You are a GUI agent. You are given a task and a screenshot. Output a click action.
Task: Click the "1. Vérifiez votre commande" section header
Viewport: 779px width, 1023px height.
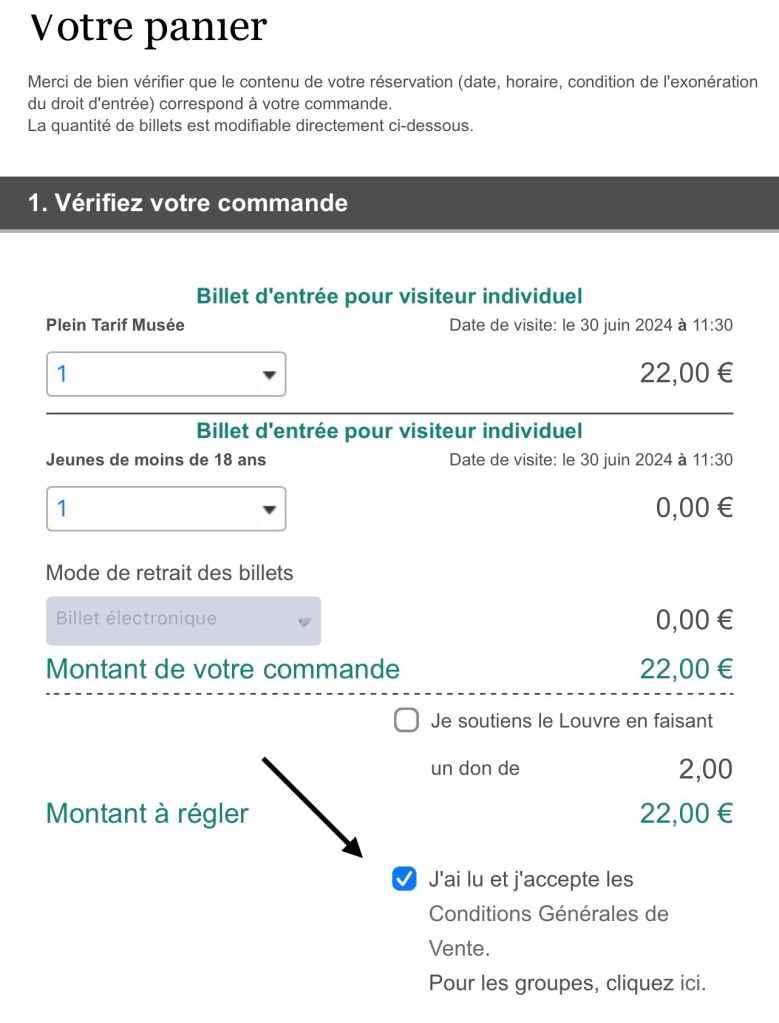tap(188, 203)
